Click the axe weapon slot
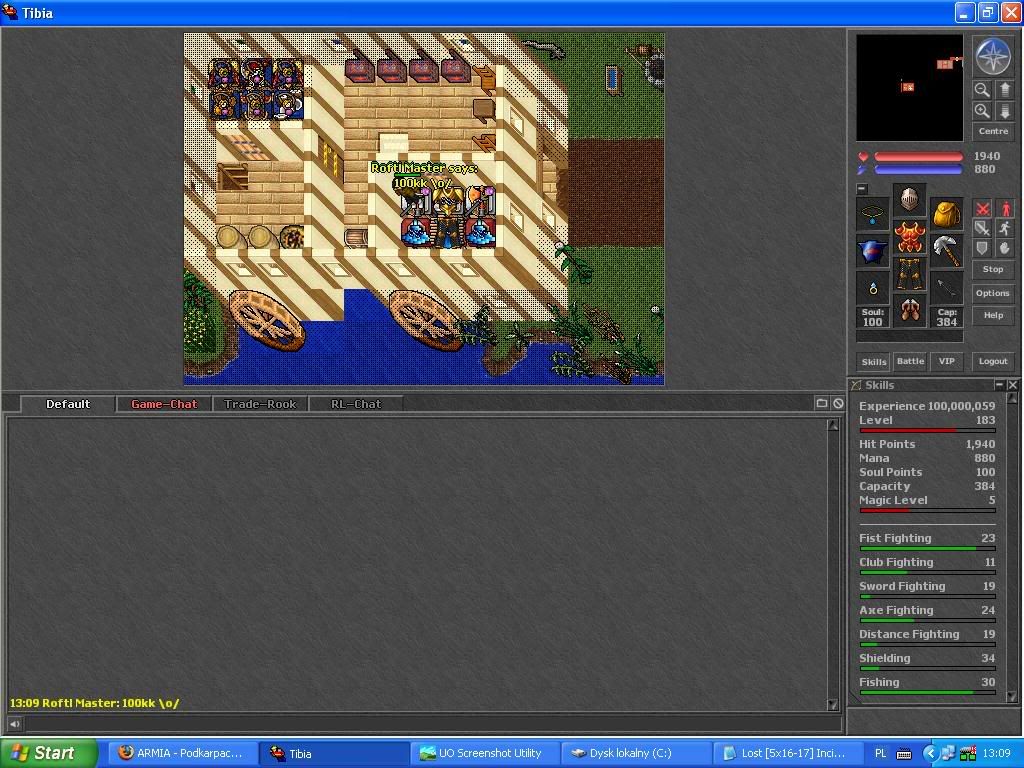Image resolution: width=1024 pixels, height=768 pixels. tap(946, 250)
